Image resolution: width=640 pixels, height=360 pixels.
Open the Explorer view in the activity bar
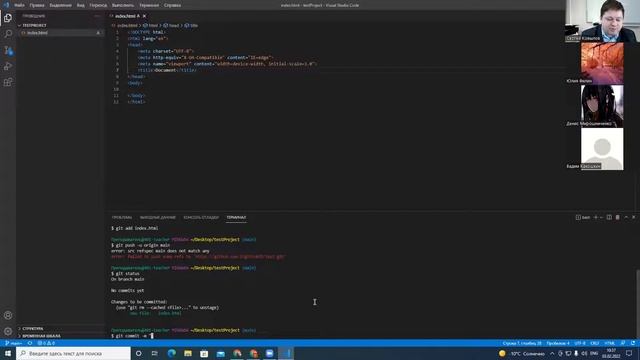8,18
